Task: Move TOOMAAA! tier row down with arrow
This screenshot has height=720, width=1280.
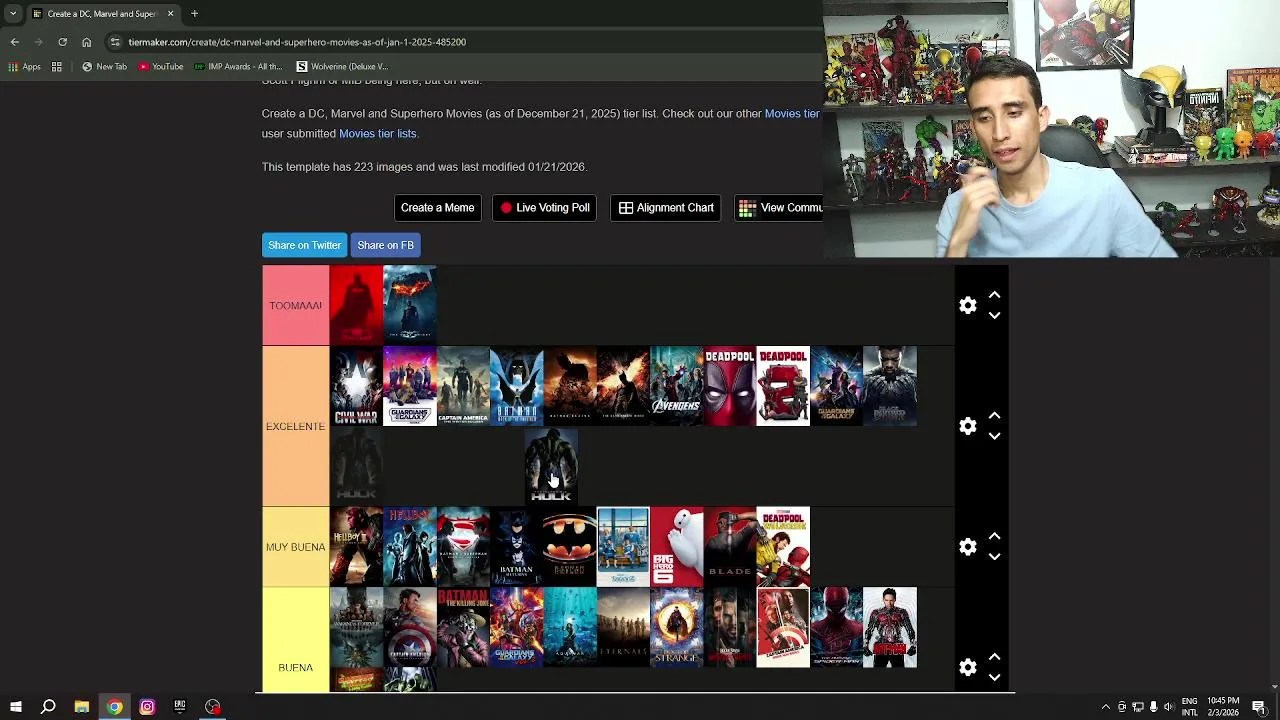Action: click(x=994, y=316)
